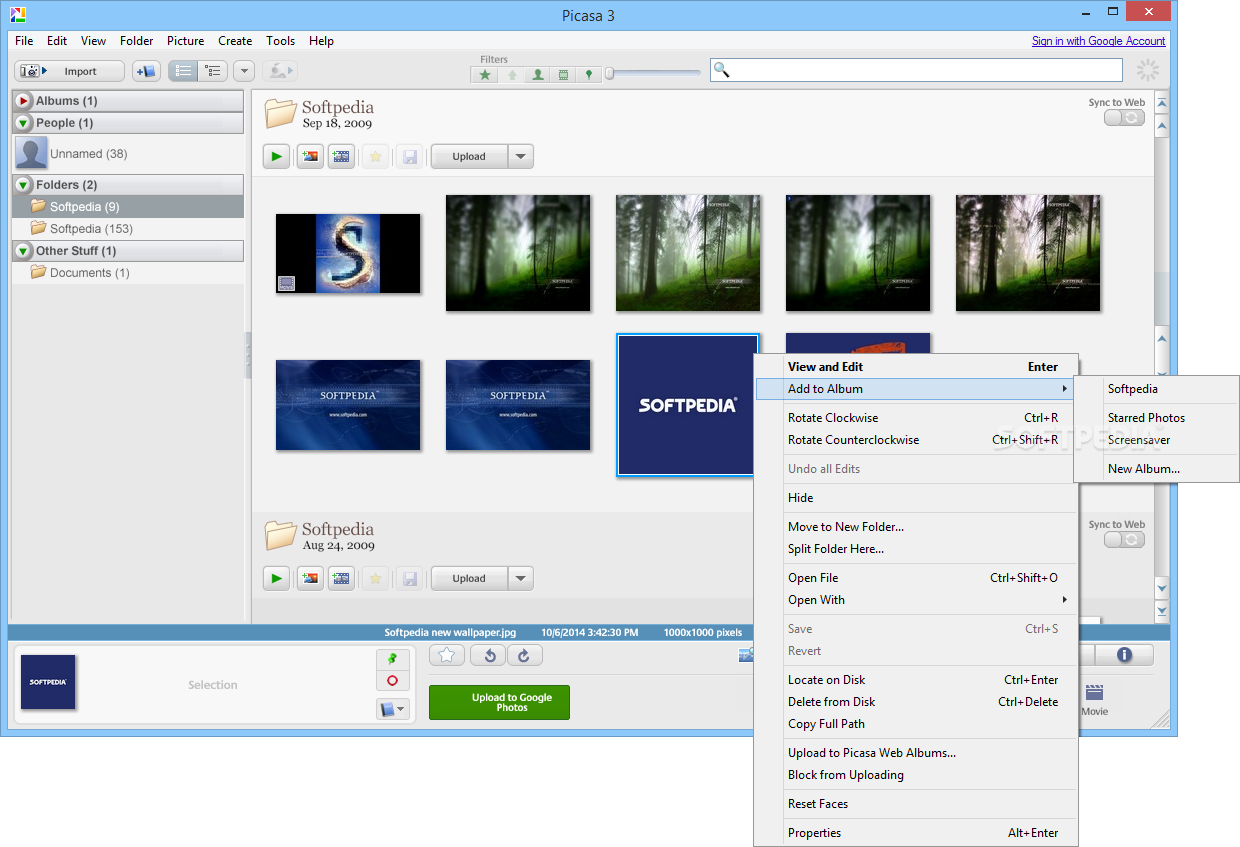Filter to show starred photos only
The height and width of the screenshot is (847, 1240).
coord(485,74)
